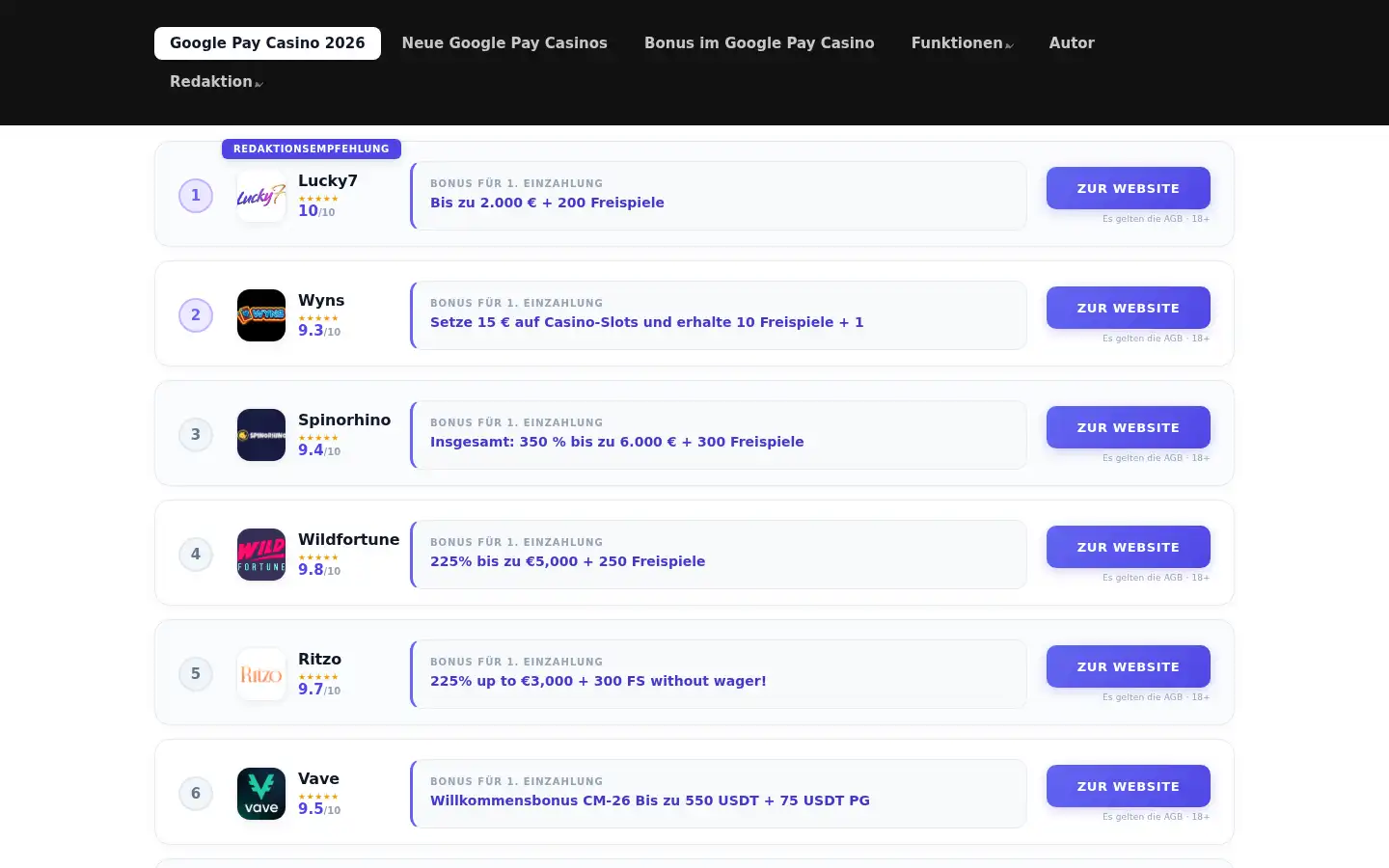Click Zur Website for Wyns
The image size is (1389, 868).
click(x=1129, y=308)
